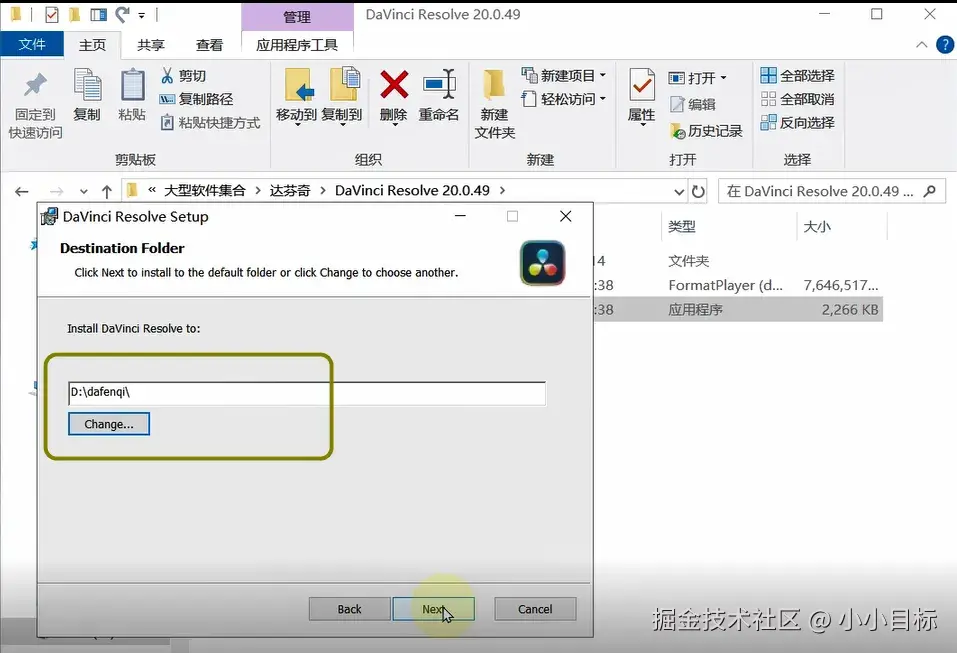
Task: Click Paste shortcut (粘贴快捷方式)
Action: (x=210, y=123)
